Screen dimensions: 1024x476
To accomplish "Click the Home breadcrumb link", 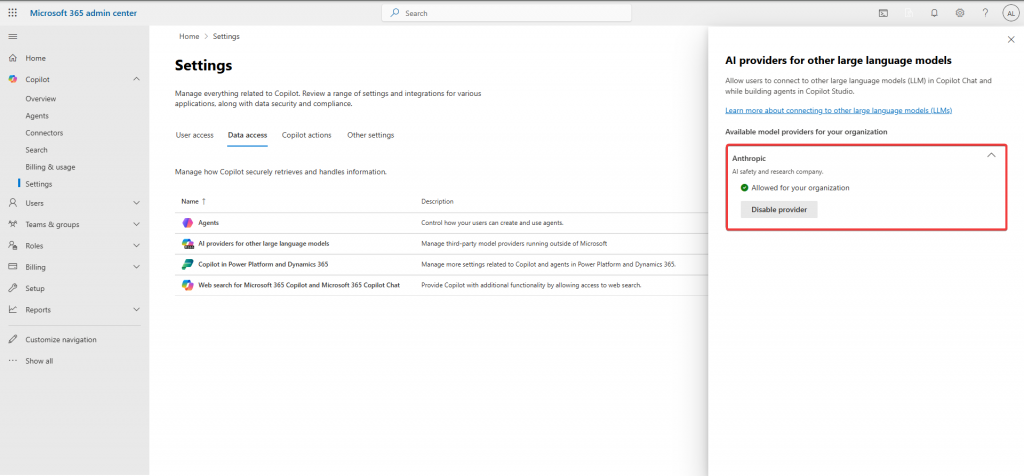I will point(189,37).
